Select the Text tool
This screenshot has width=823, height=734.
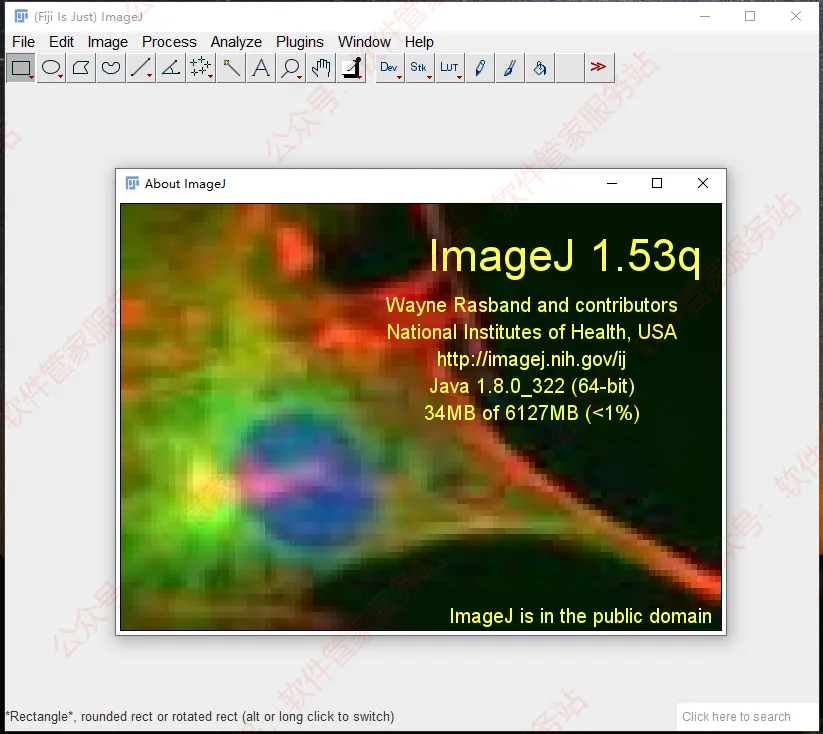pyautogui.click(x=261, y=68)
